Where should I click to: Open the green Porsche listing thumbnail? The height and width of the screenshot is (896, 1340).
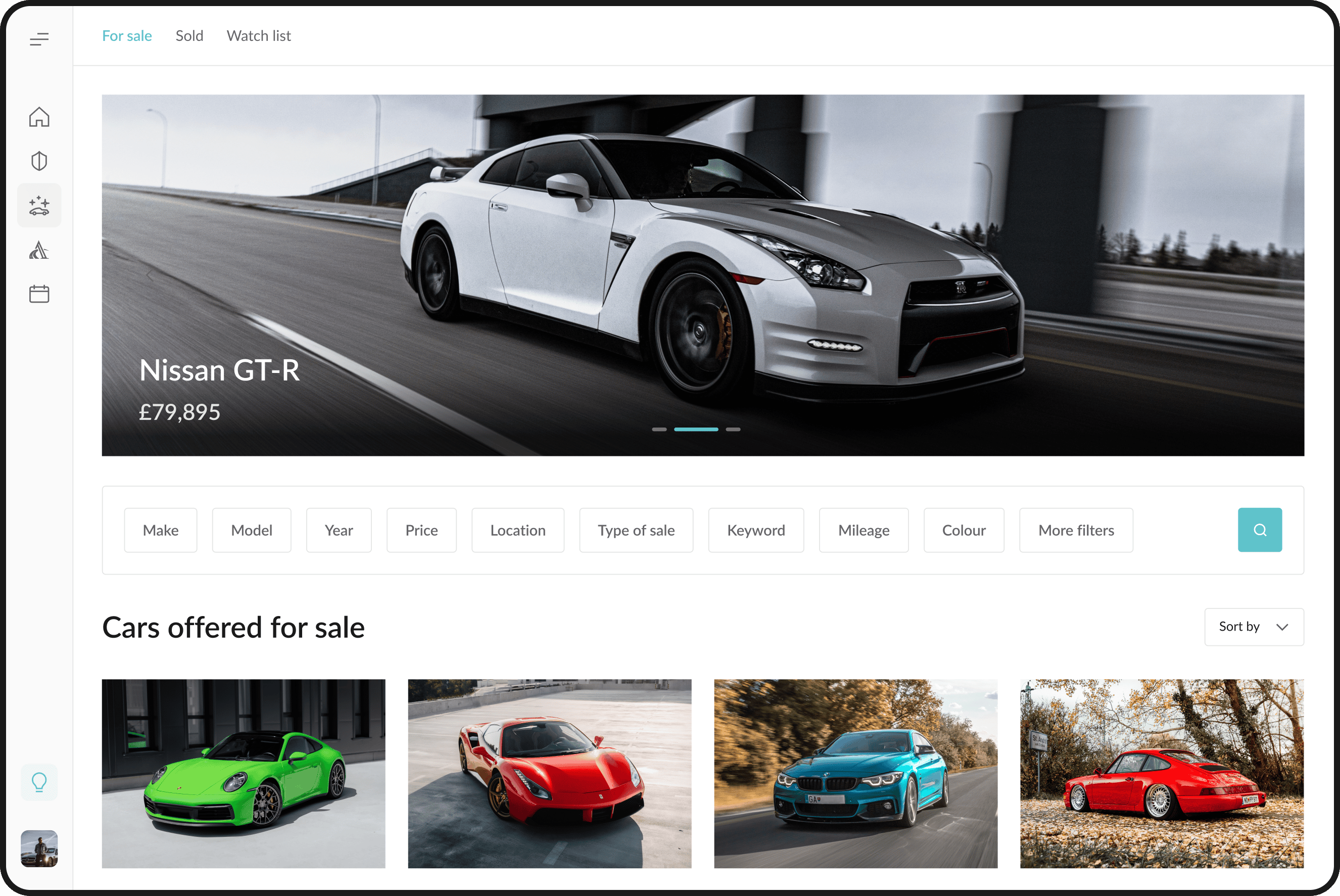(x=244, y=774)
